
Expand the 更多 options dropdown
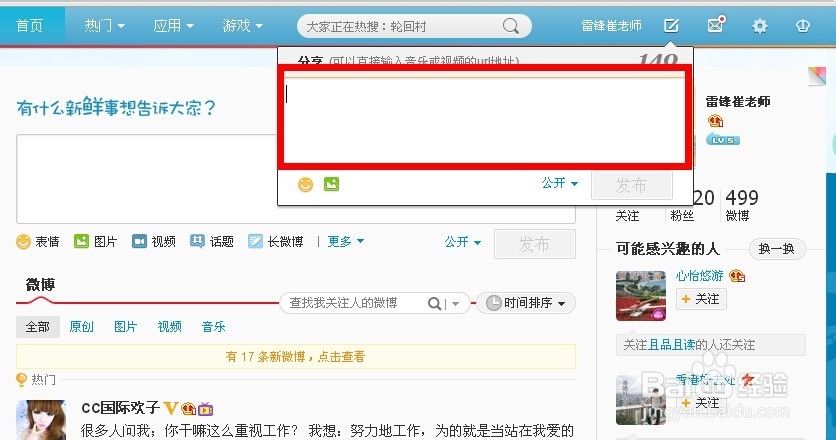point(345,242)
